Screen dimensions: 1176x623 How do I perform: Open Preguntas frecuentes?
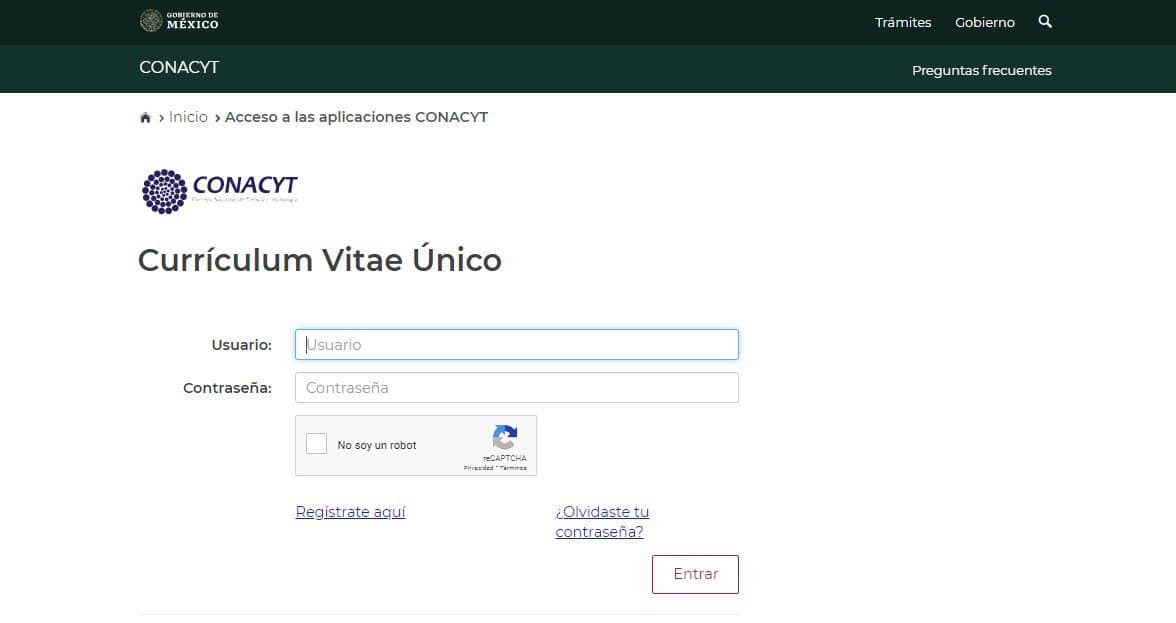point(982,70)
